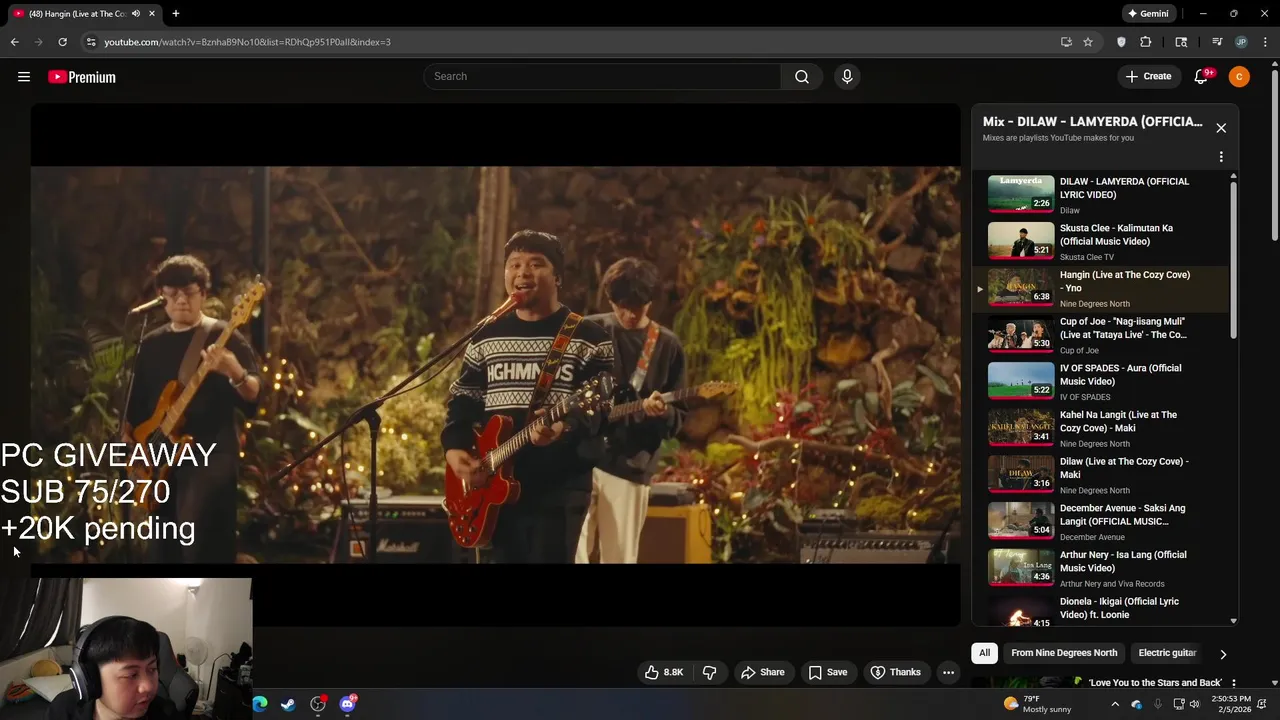The width and height of the screenshot is (1280, 720).
Task: Open 'Love You to the Stars' options menu
Action: (1233, 683)
